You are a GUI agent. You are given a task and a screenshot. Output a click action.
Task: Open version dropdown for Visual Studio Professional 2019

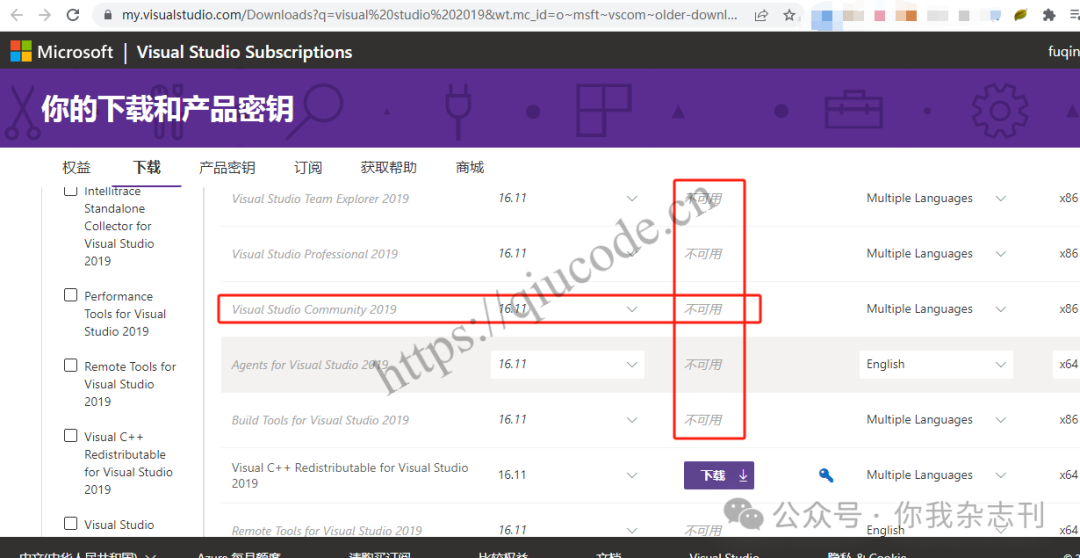tap(568, 254)
